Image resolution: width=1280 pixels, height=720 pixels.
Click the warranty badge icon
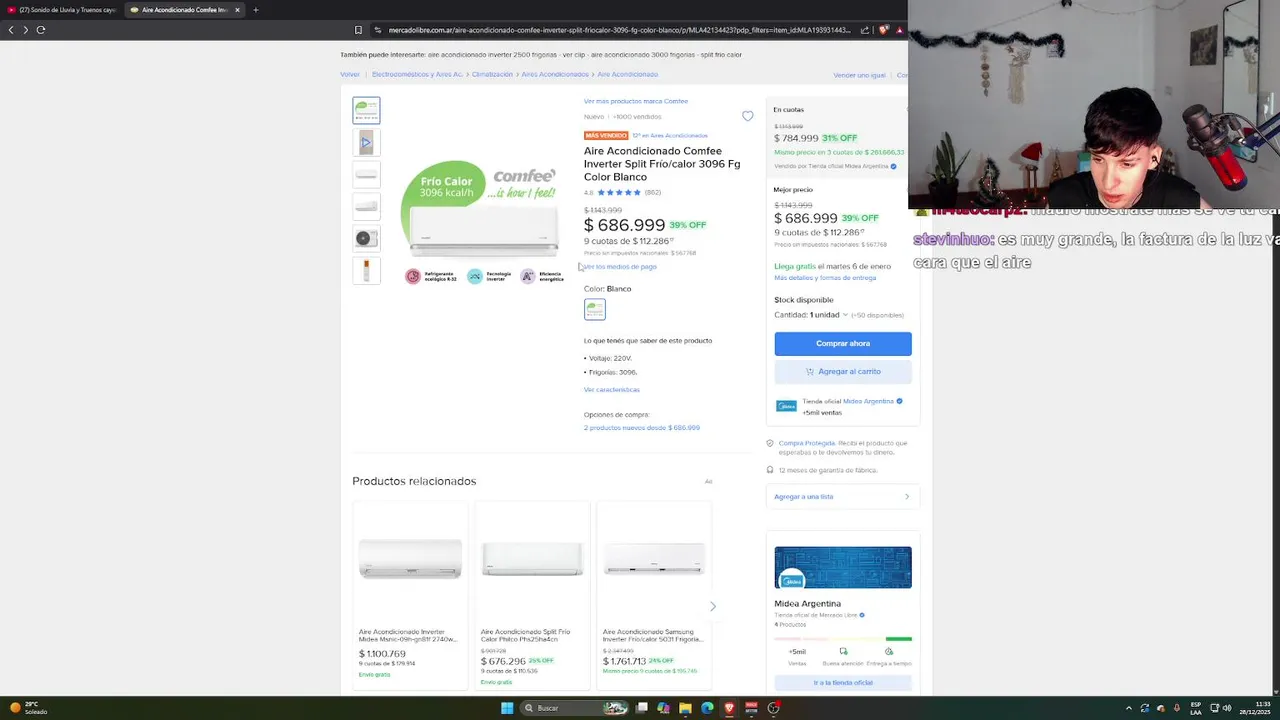click(770, 470)
